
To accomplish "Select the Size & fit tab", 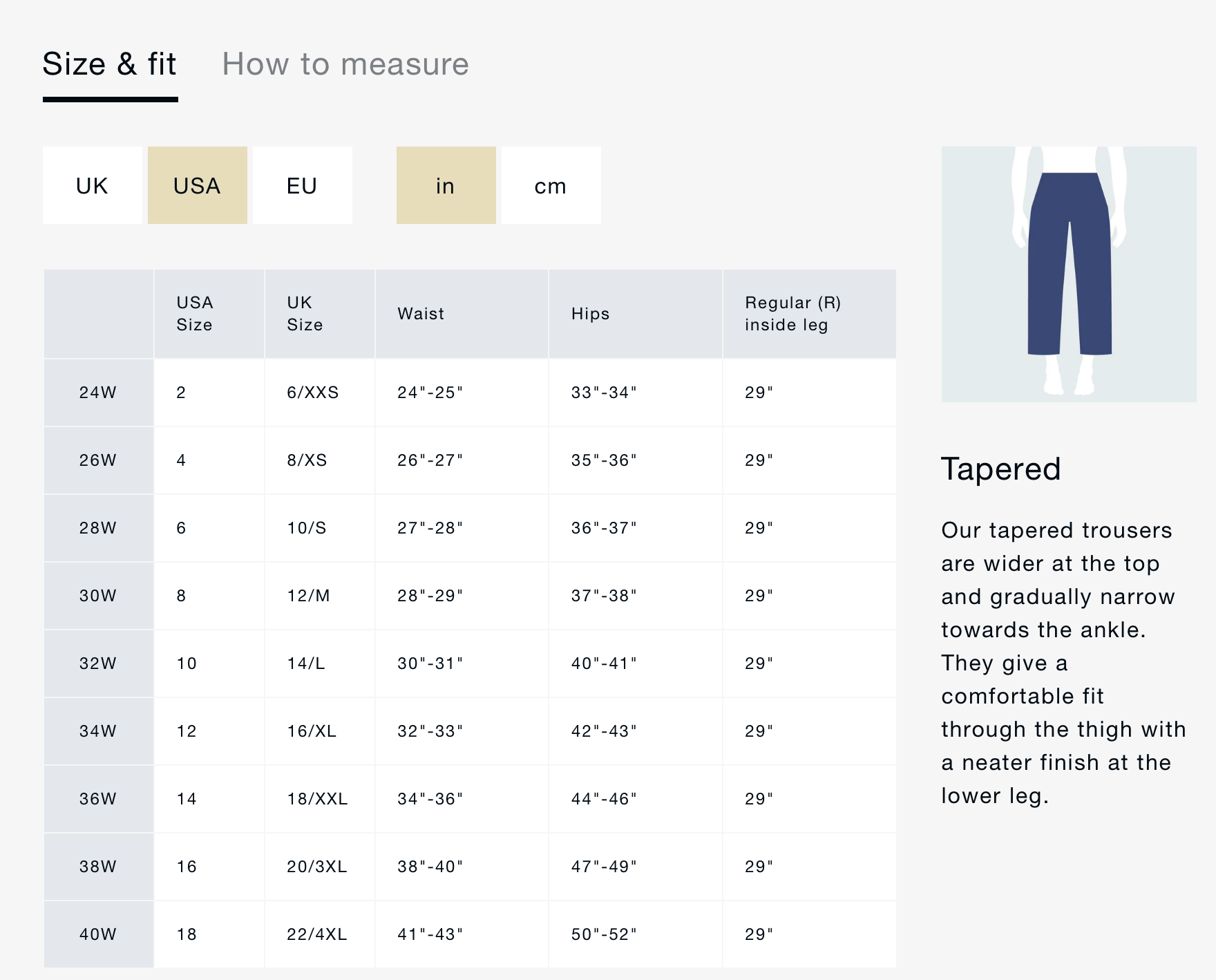I will coord(110,64).
